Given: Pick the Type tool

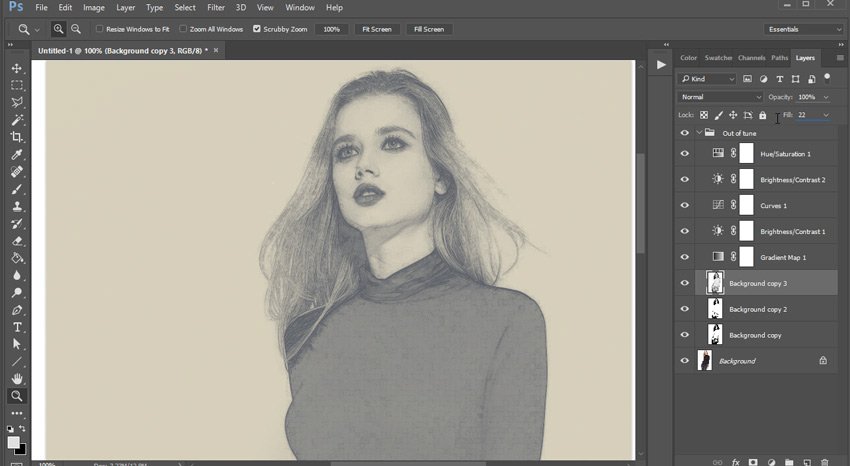Looking at the screenshot, I should tap(17, 327).
